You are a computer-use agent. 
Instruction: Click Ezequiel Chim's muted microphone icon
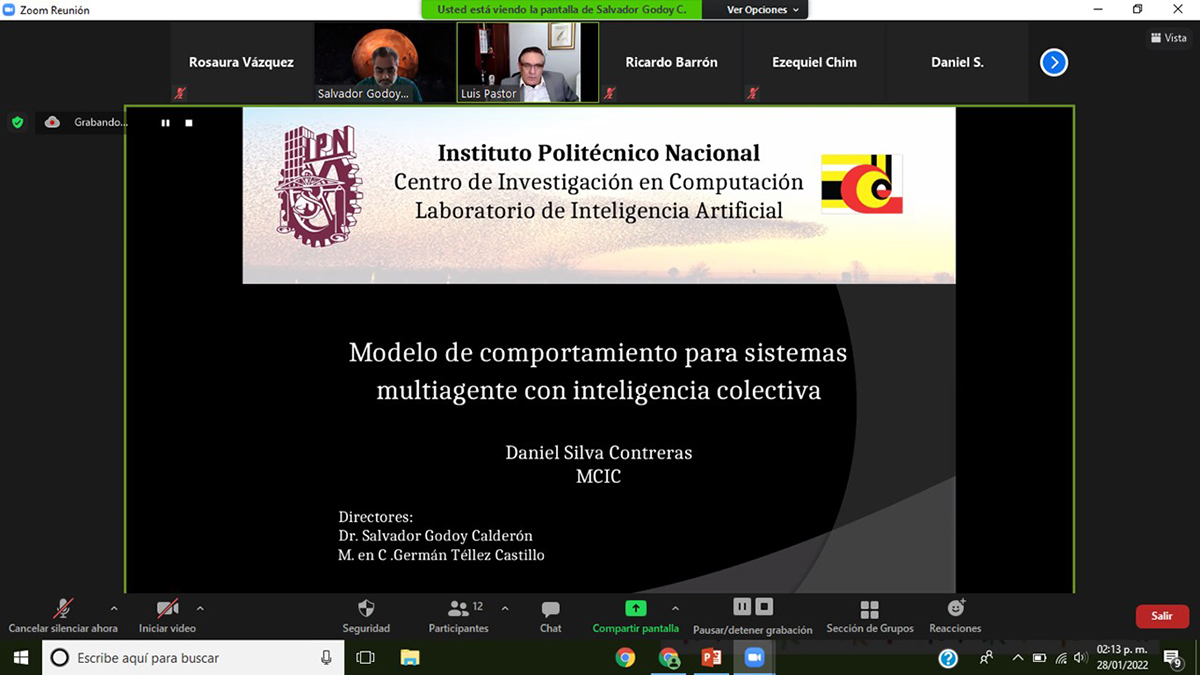click(752, 93)
